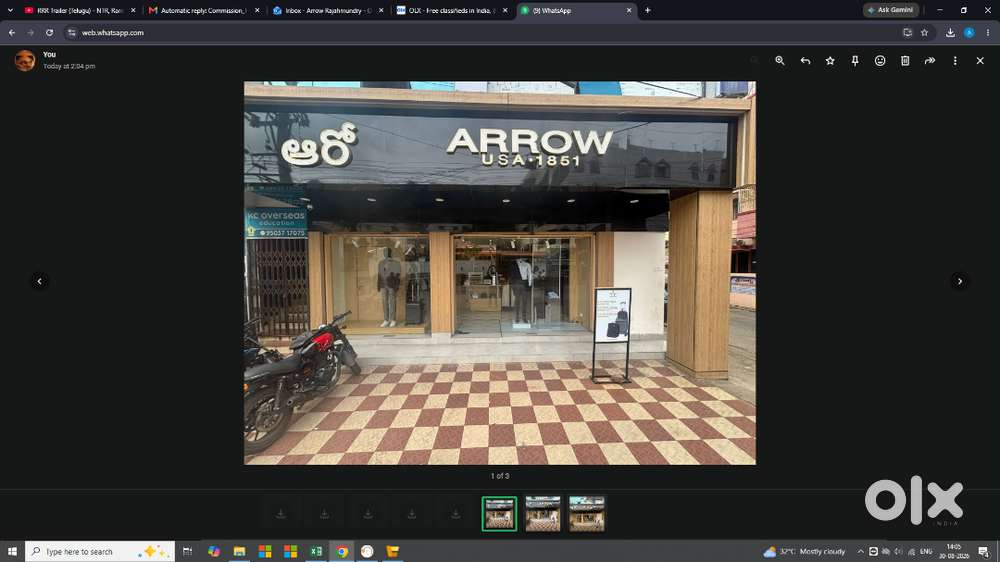Open a new browser tab

(x=647, y=10)
